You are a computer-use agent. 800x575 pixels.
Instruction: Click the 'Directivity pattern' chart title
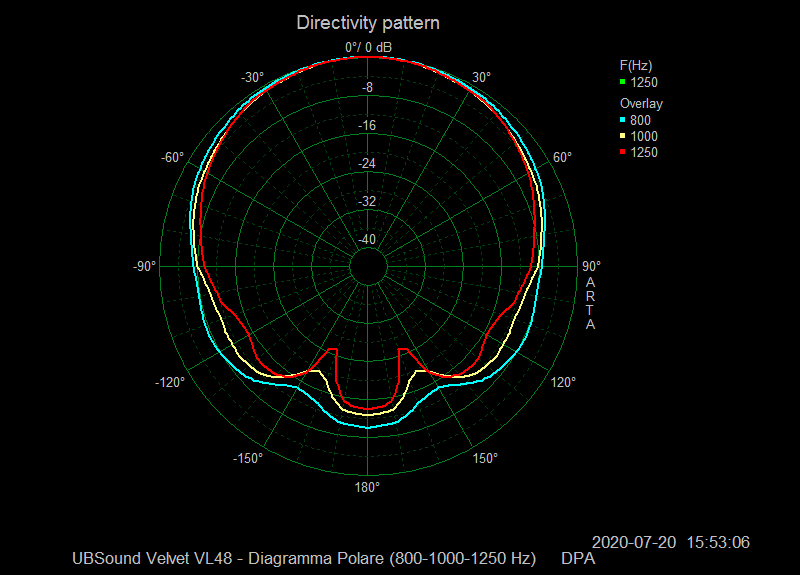[x=368, y=23]
